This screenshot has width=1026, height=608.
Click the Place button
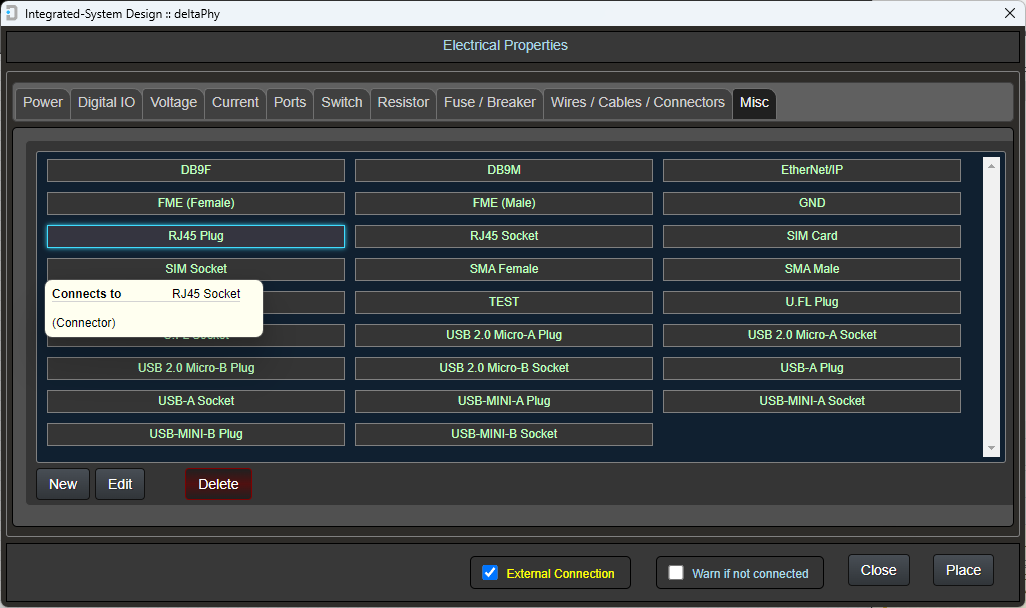(963, 570)
